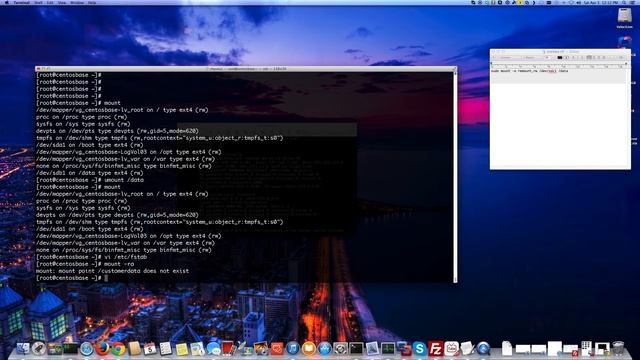Image resolution: width=640 pixels, height=360 pixels.
Task: Open Messages from the Dock
Action: coord(213,349)
